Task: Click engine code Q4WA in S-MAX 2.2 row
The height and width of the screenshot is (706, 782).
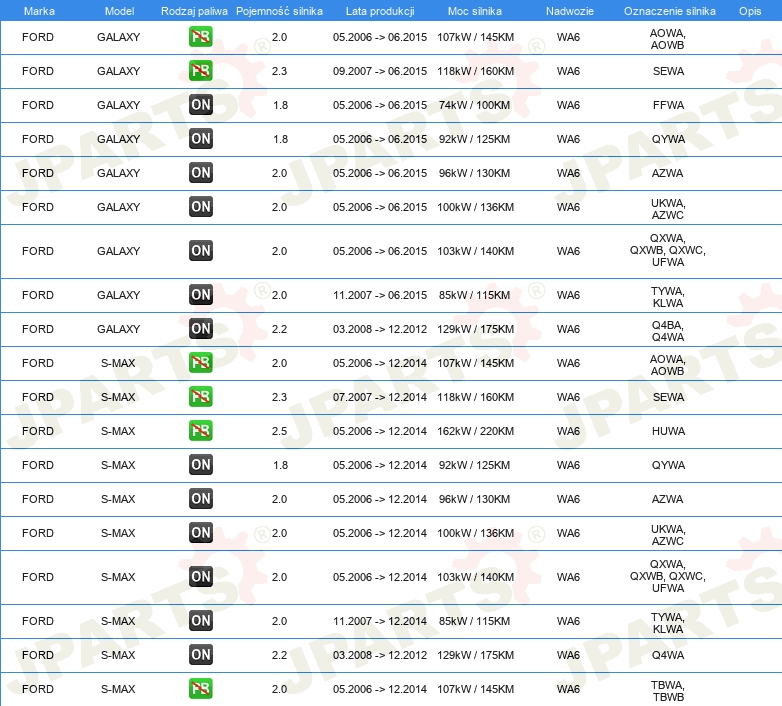Action: (668, 655)
